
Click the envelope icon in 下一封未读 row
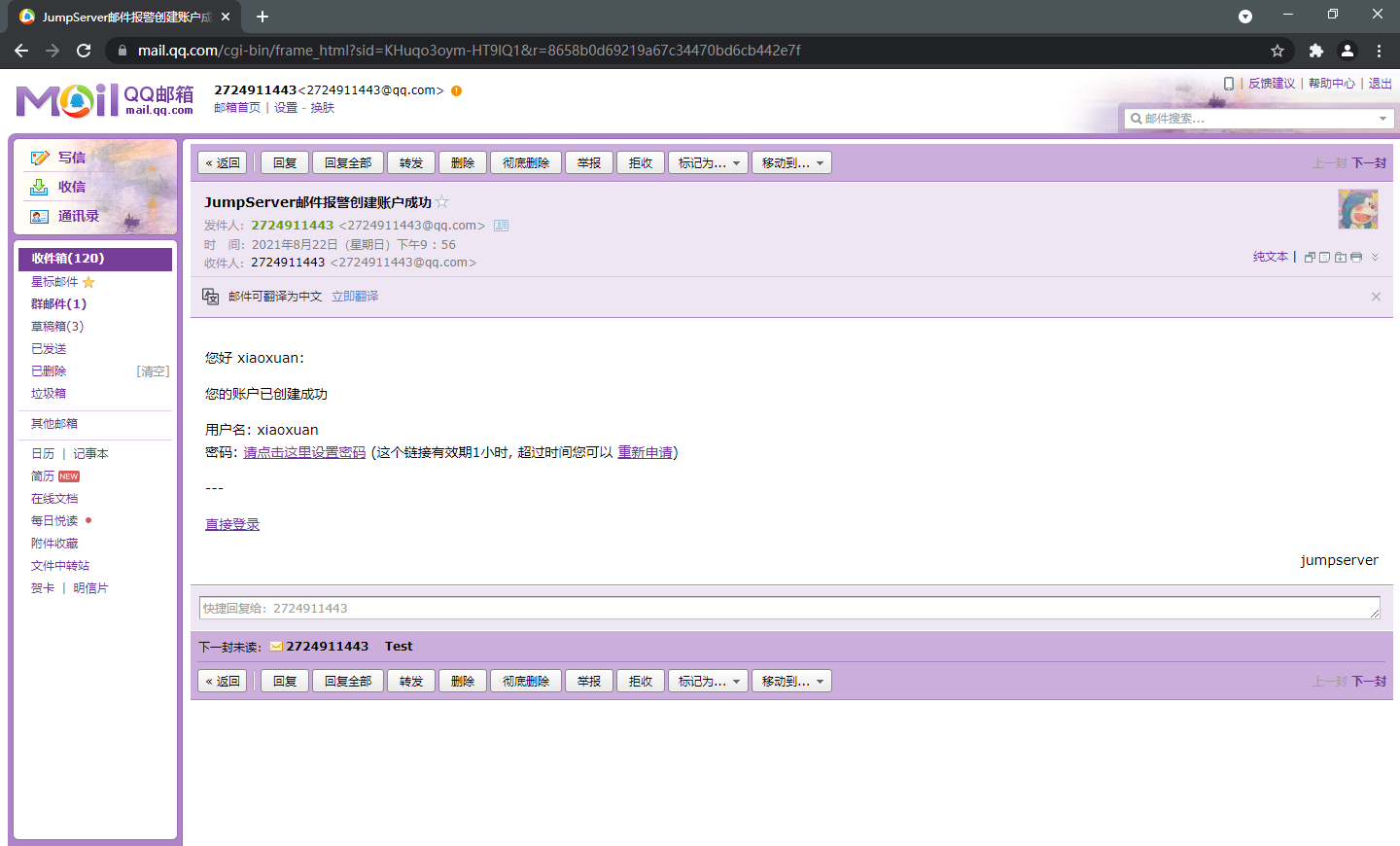[276, 647]
